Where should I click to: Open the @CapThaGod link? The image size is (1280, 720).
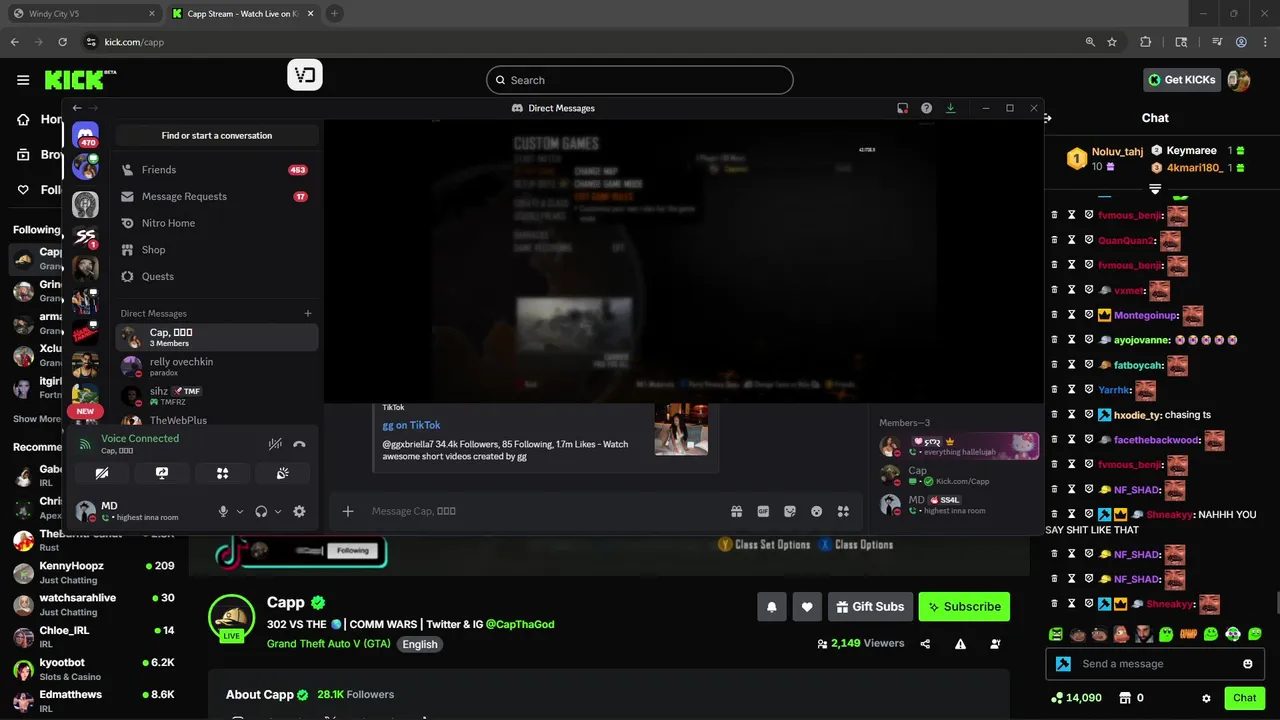520,624
